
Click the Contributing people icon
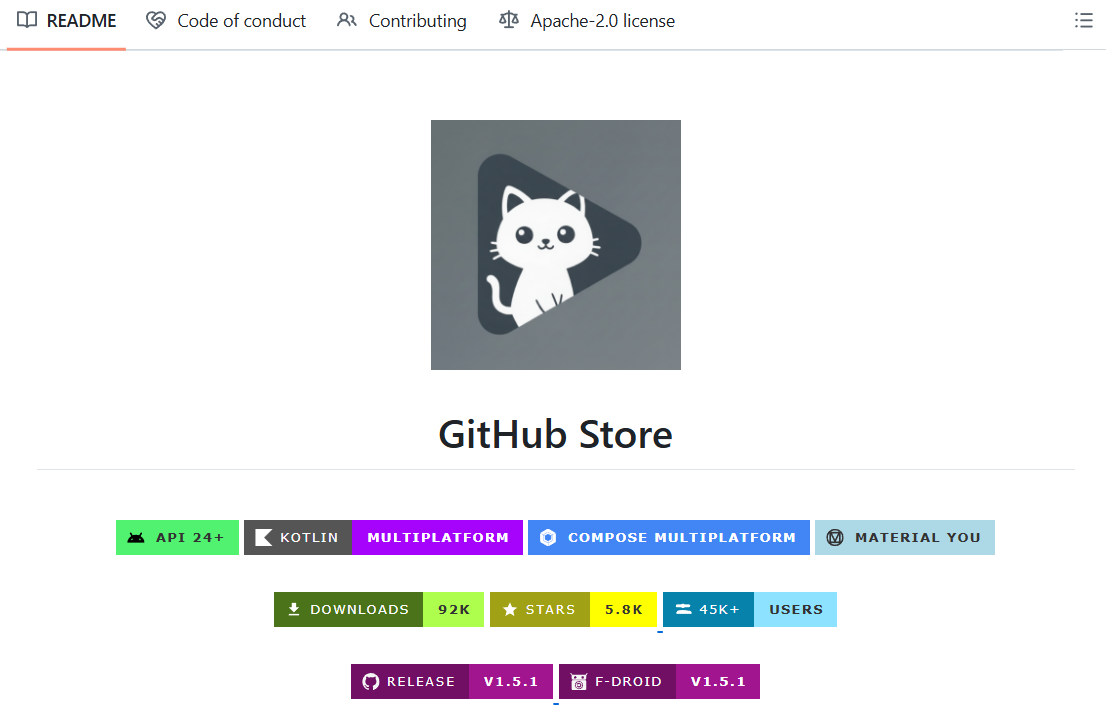(x=346, y=20)
